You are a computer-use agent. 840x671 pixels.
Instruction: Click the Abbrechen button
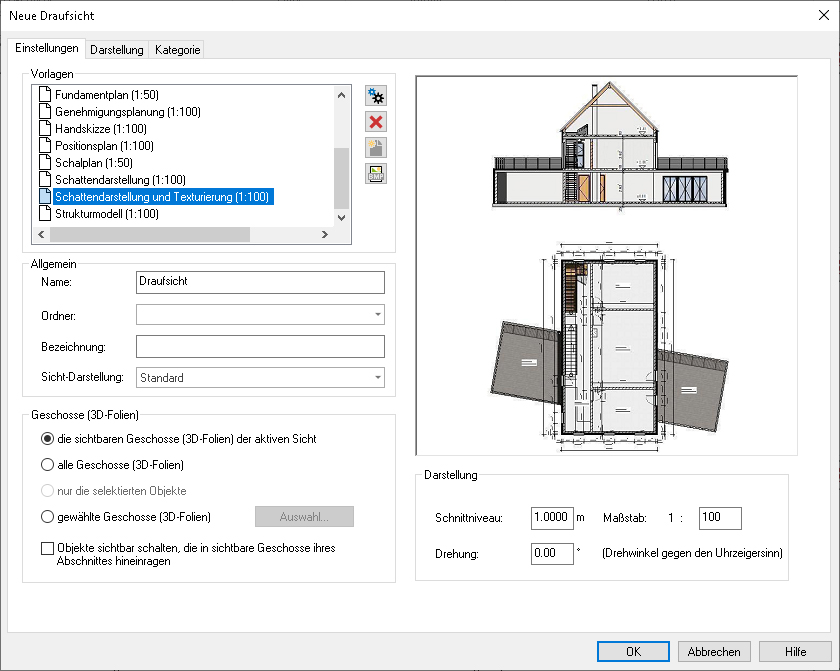click(x=714, y=652)
